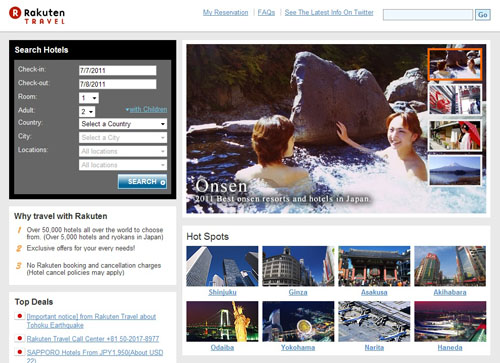
Task: Open the Adult count dropdown
Action: 87,111
